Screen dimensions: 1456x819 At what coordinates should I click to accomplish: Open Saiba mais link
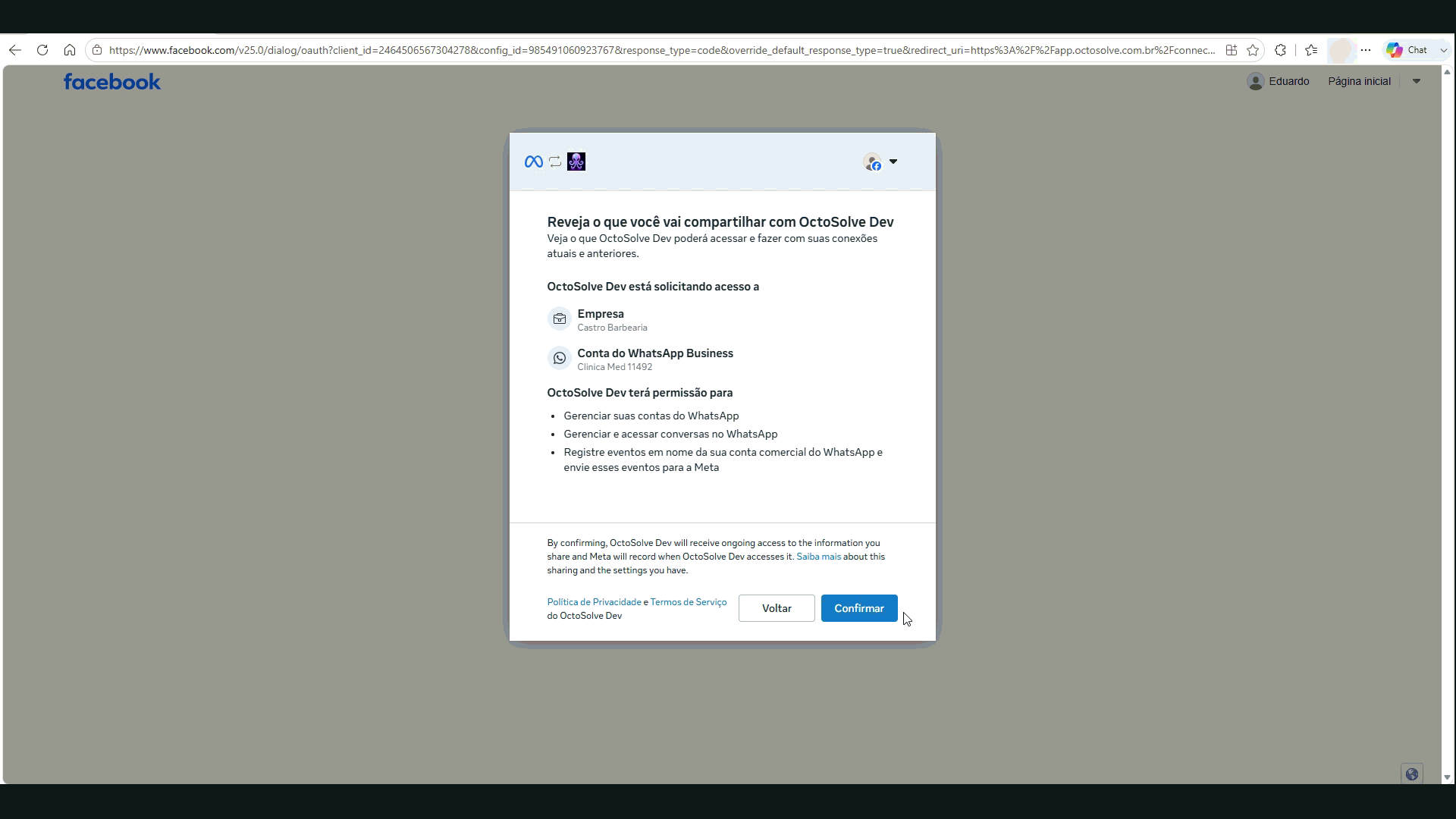(818, 557)
